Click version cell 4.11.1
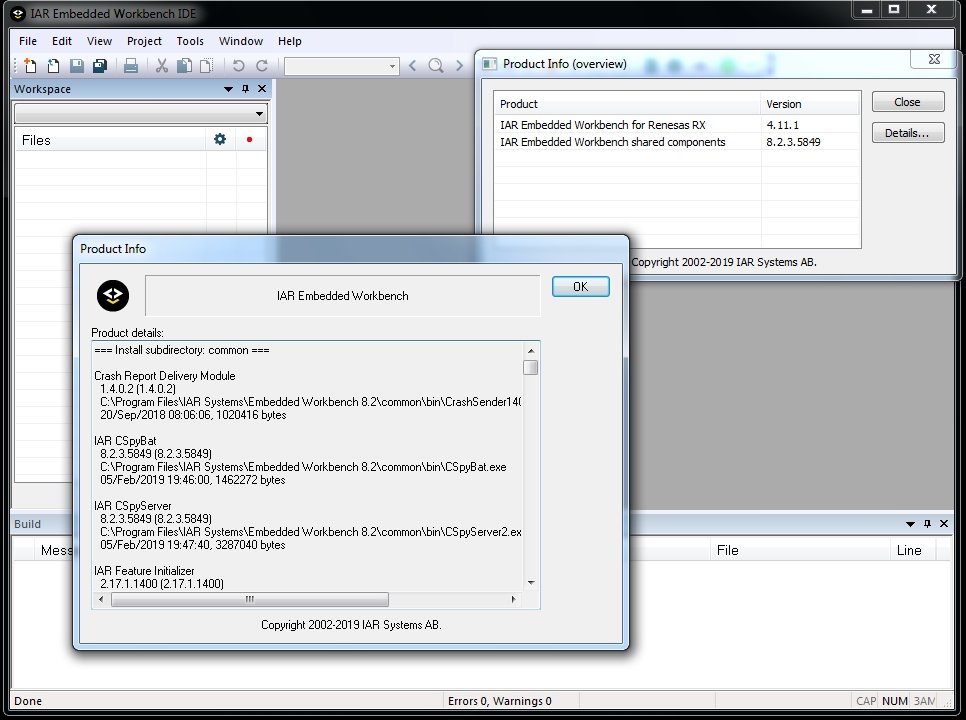Screen dimensions: 966x720 (782, 125)
